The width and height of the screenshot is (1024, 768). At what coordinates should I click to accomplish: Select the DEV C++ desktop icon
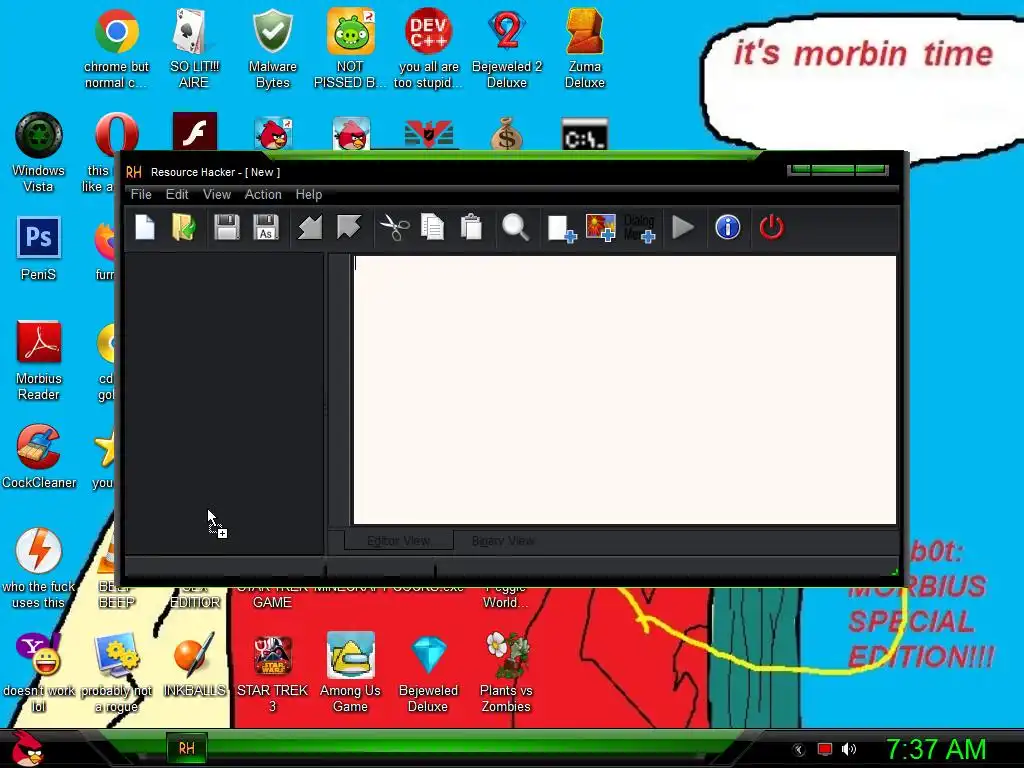(428, 49)
